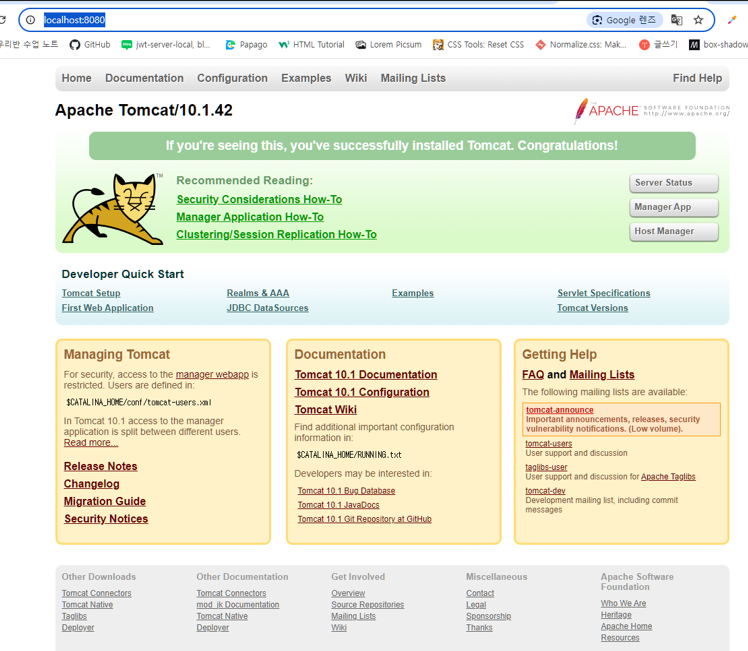The image size is (748, 651).
Task: Open the Papago bookmark
Action: click(x=246, y=45)
